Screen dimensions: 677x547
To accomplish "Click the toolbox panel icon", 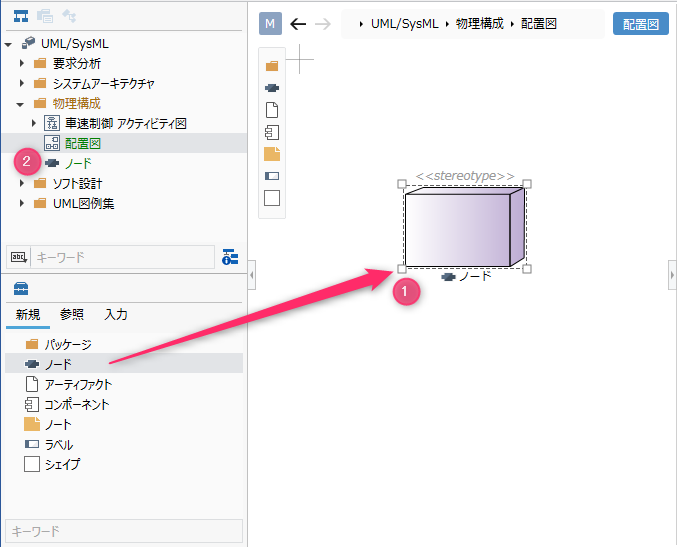I will pos(21,288).
